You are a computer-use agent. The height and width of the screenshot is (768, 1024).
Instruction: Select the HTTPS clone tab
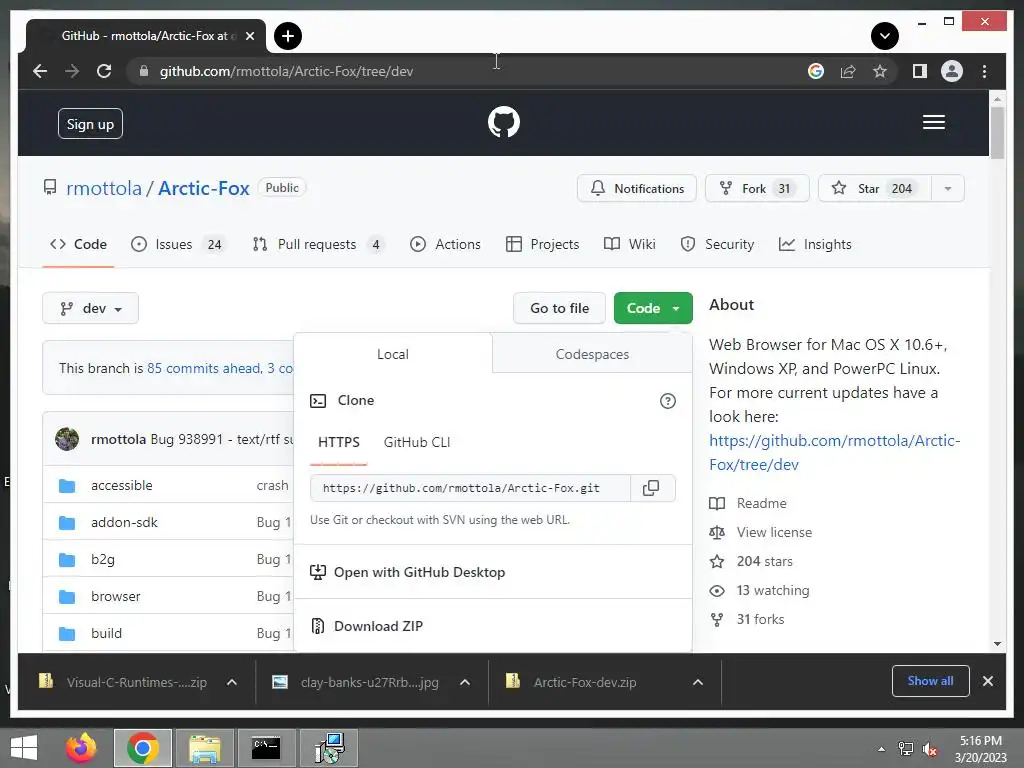338,442
